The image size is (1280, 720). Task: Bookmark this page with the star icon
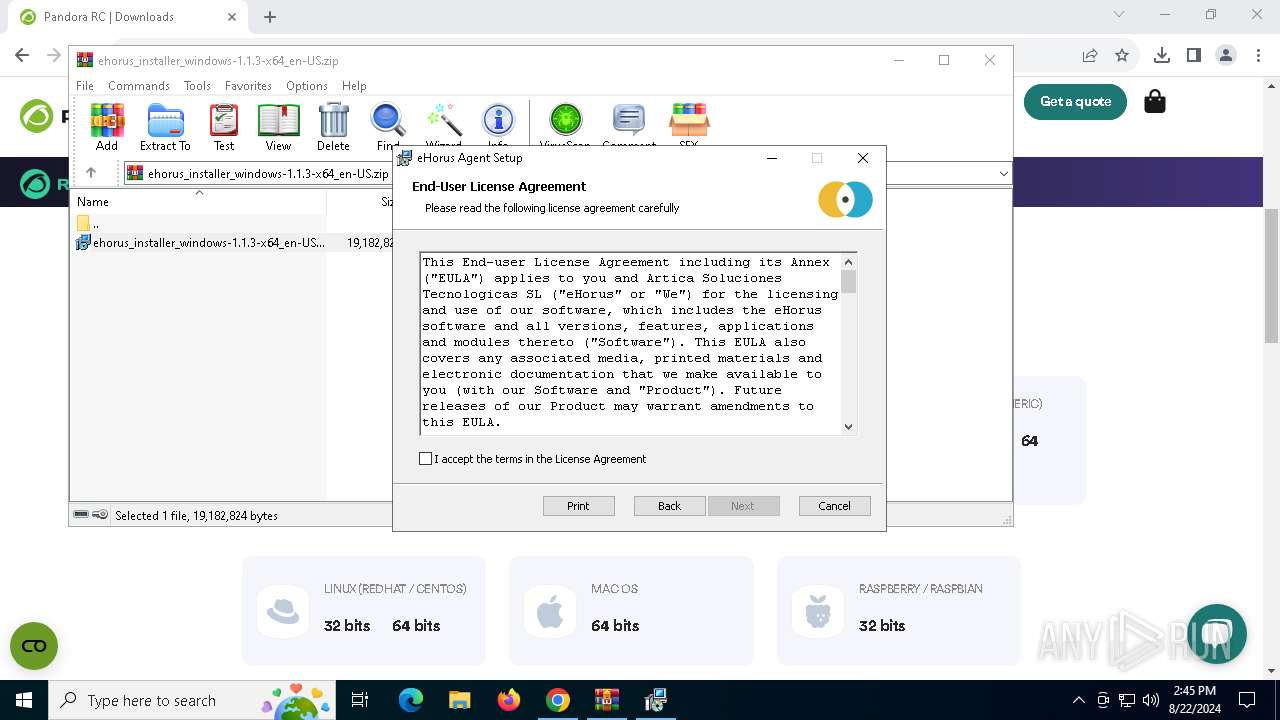[x=1122, y=55]
